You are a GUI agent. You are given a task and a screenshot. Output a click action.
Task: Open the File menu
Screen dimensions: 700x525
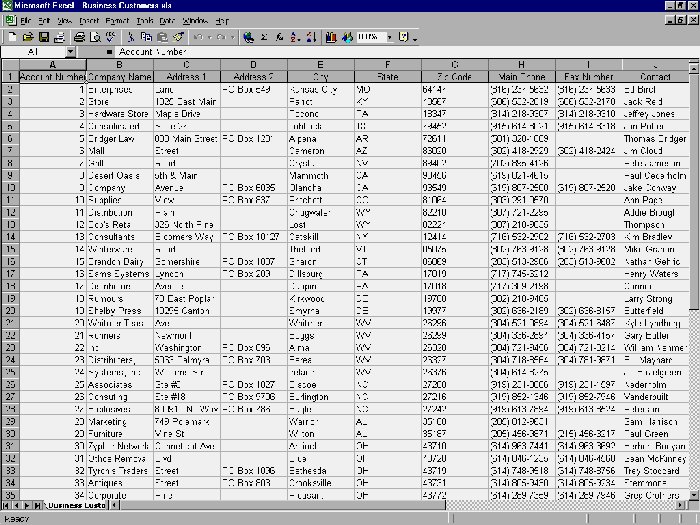coord(25,21)
